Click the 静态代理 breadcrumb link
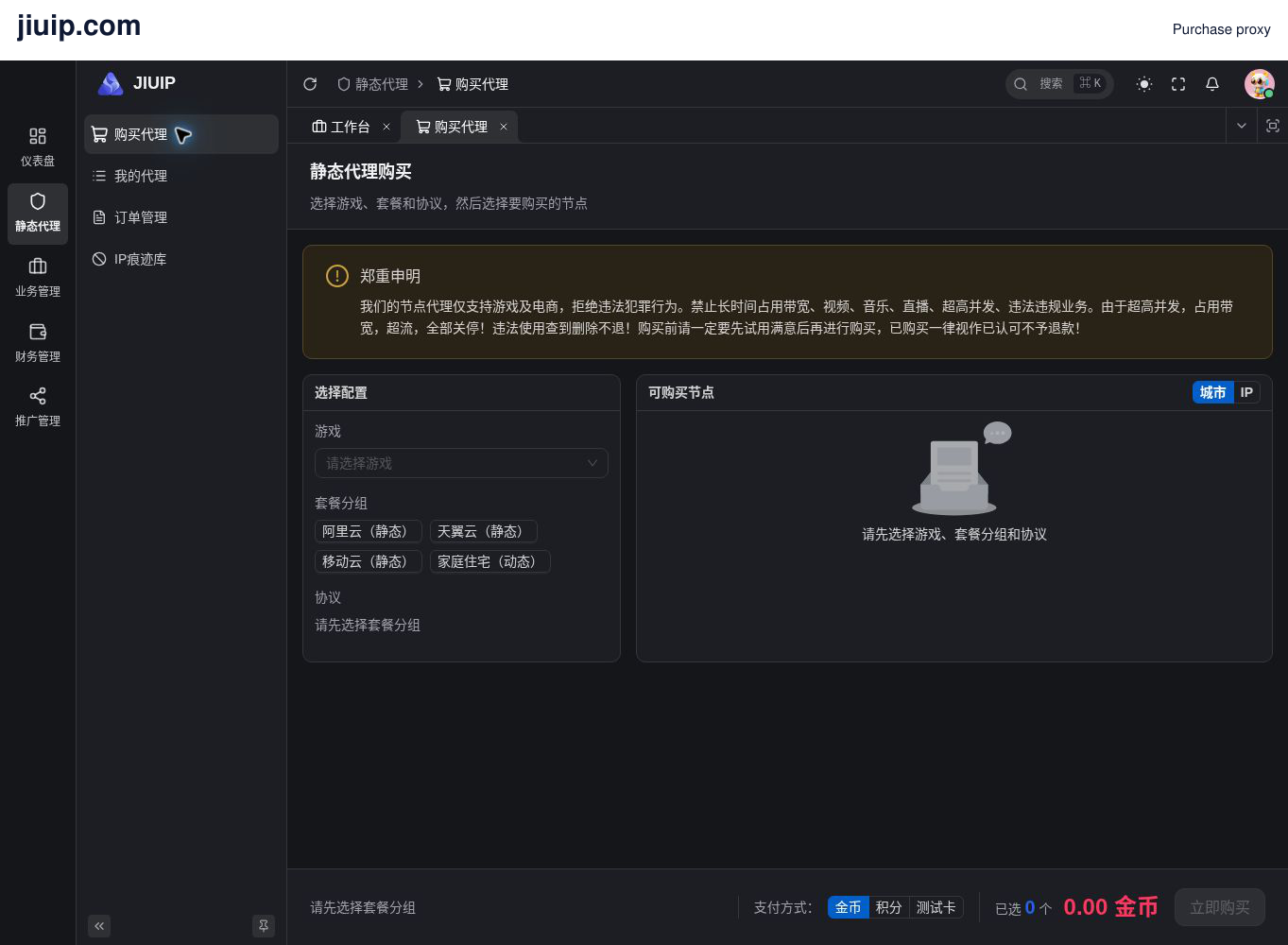The height and width of the screenshot is (945, 1288). [x=373, y=84]
